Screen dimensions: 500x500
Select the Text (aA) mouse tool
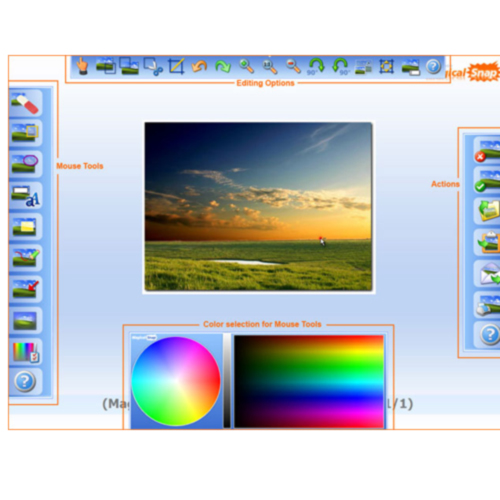(x=25, y=195)
